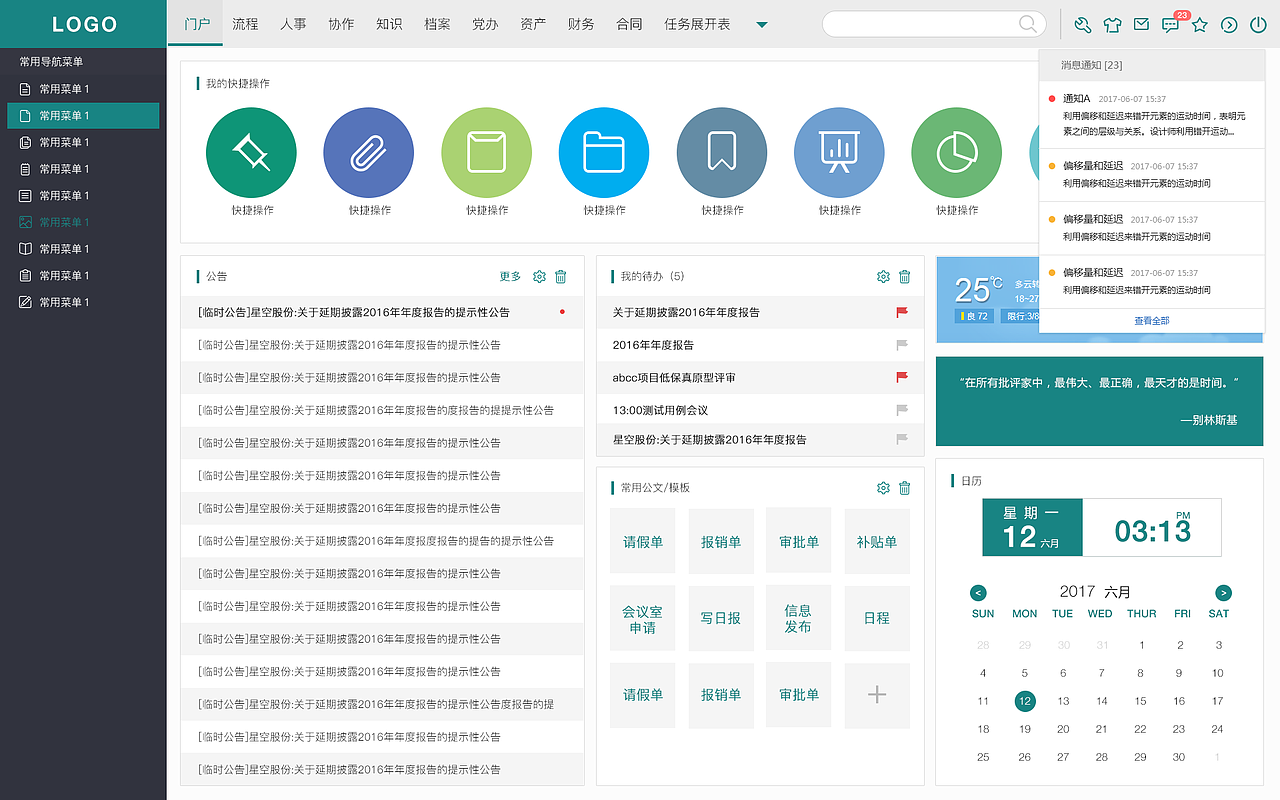Screen dimensions: 1280x800
Task: Click trash icon of 常用公文/模板 panel
Action: [x=905, y=488]
